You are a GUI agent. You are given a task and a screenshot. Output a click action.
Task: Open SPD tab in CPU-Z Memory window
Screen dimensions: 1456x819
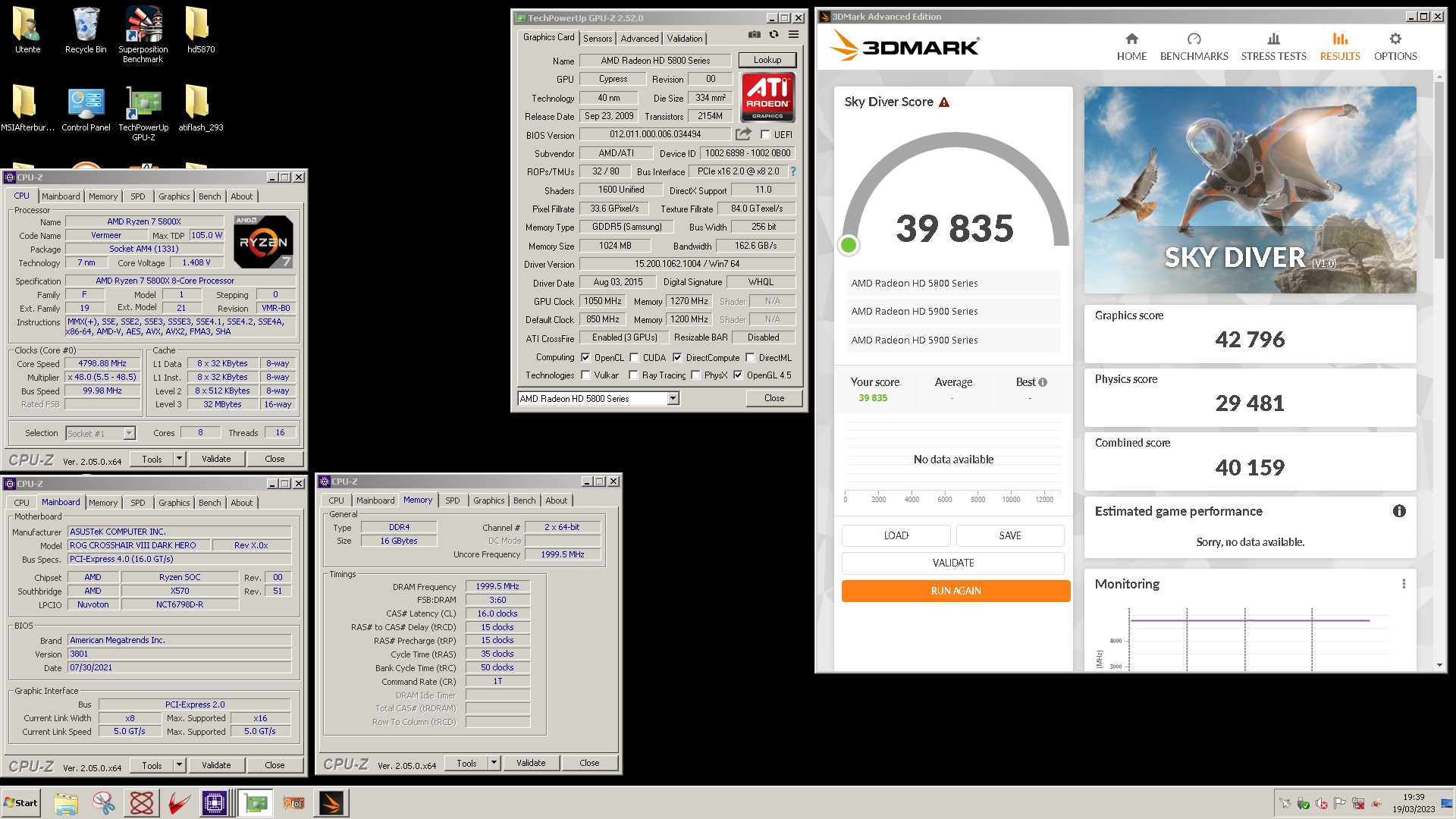click(453, 500)
